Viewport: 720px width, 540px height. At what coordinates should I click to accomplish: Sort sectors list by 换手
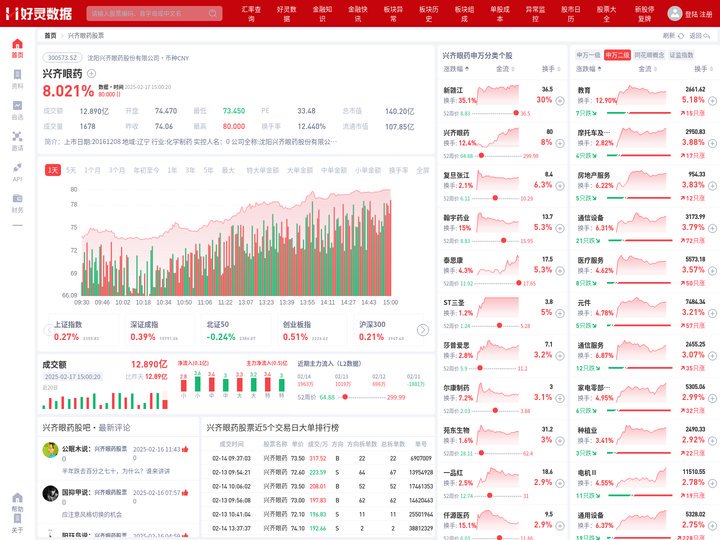(703, 69)
